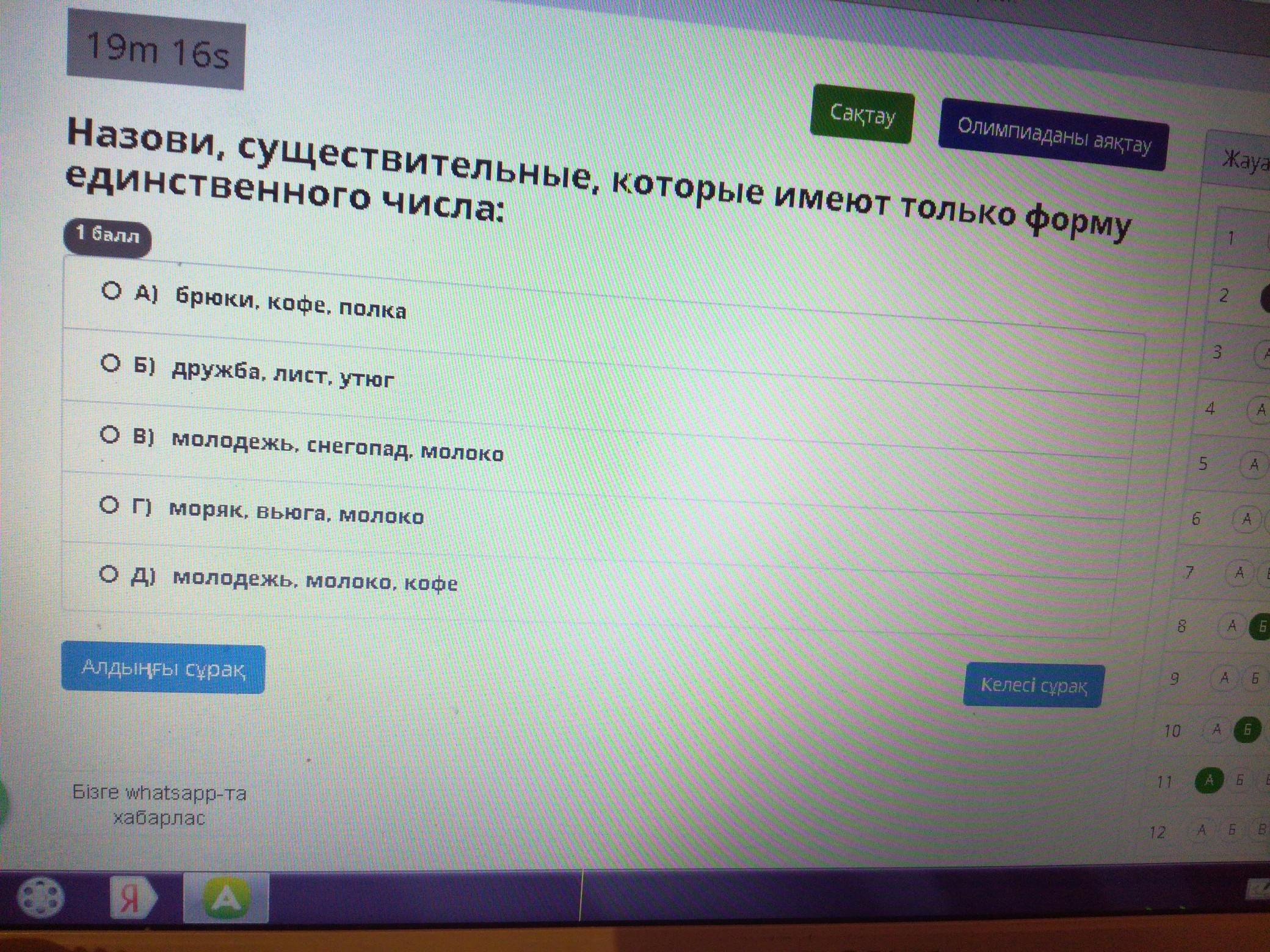Select answer A for question 11

(x=1209, y=781)
